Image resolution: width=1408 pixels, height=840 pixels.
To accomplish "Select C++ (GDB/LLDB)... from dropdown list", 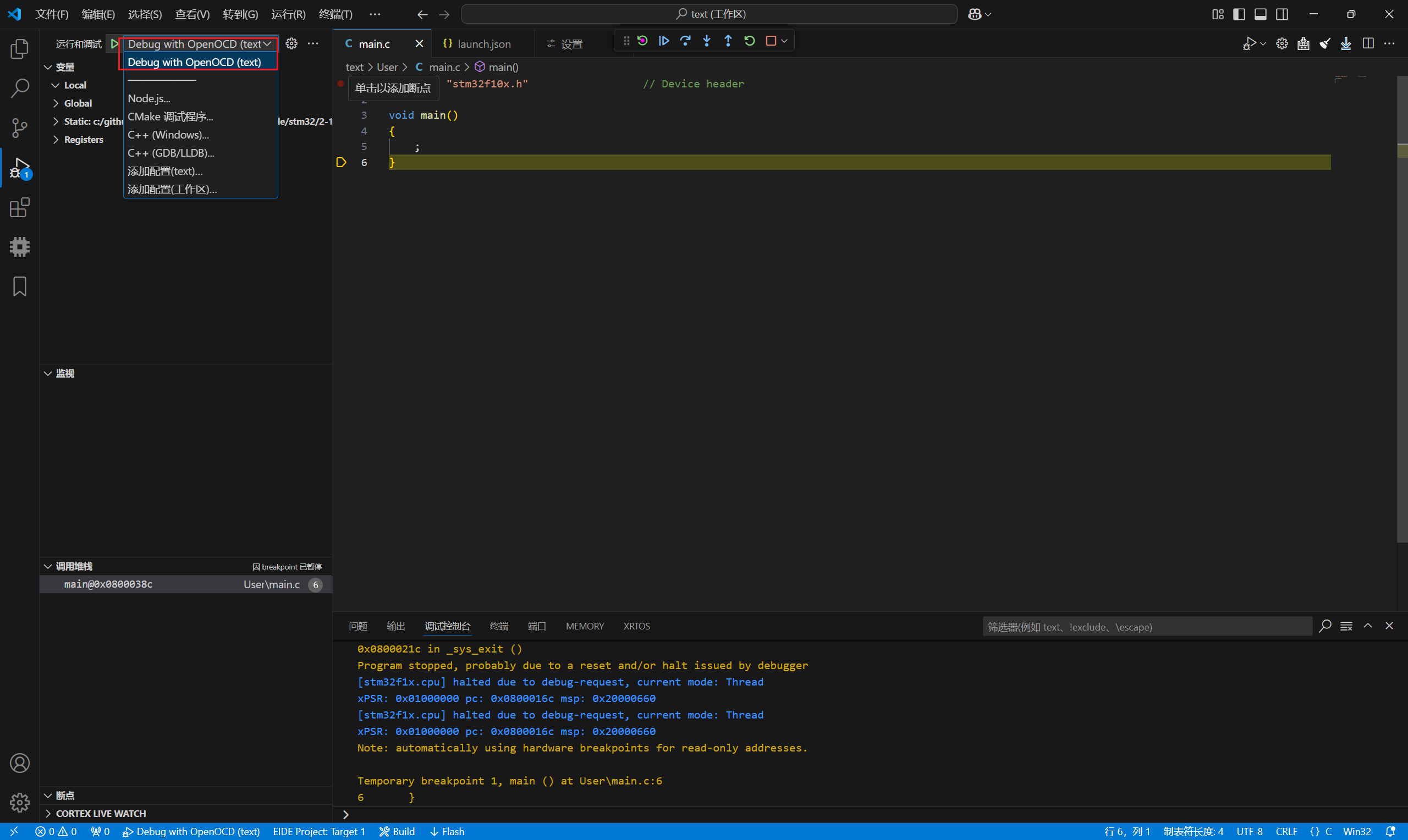I will [x=170, y=153].
